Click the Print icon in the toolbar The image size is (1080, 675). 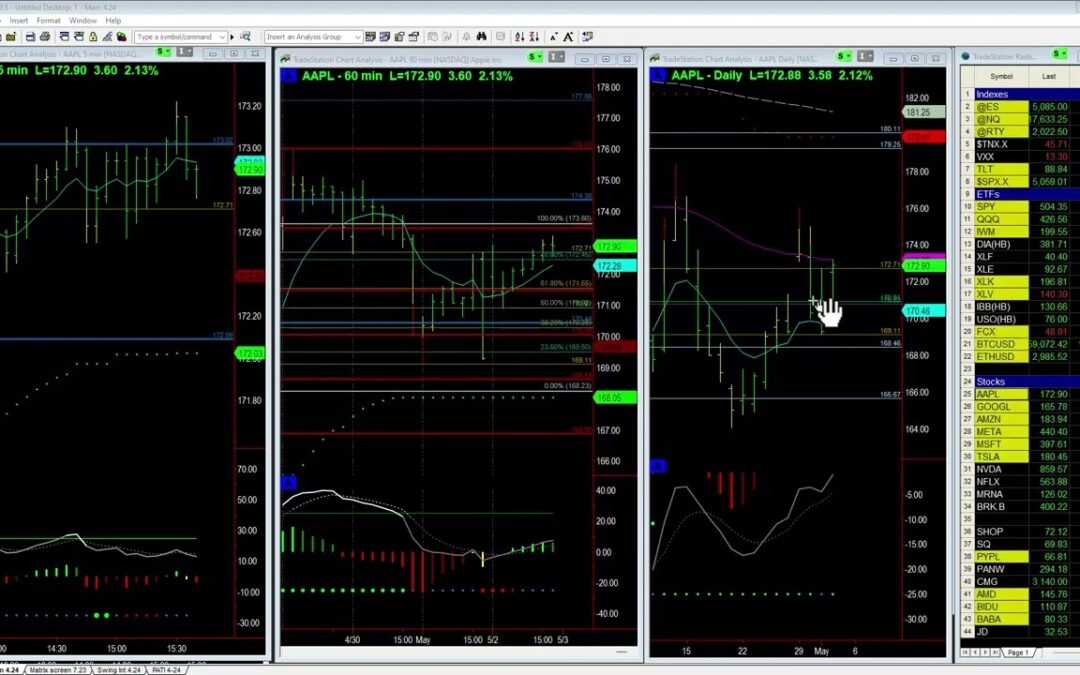click(x=45, y=37)
